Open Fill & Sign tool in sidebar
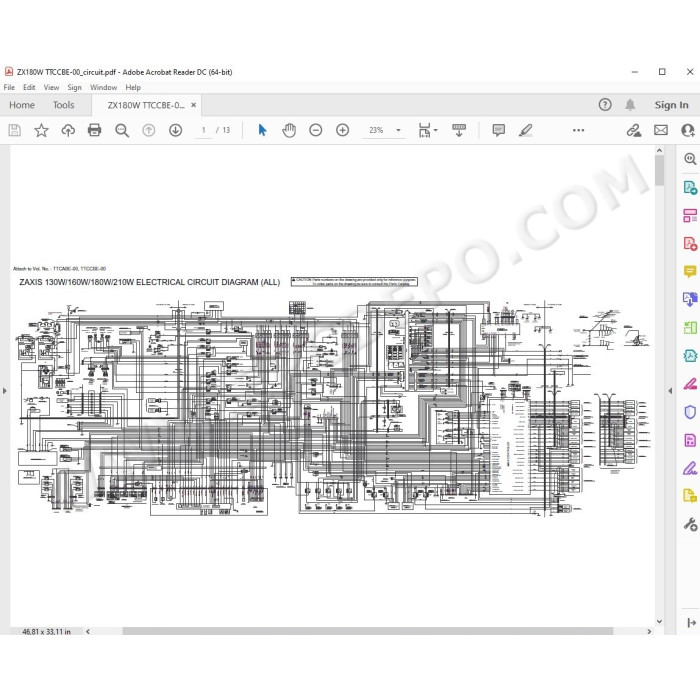Image resolution: width=700 pixels, height=700 pixels. 690,468
